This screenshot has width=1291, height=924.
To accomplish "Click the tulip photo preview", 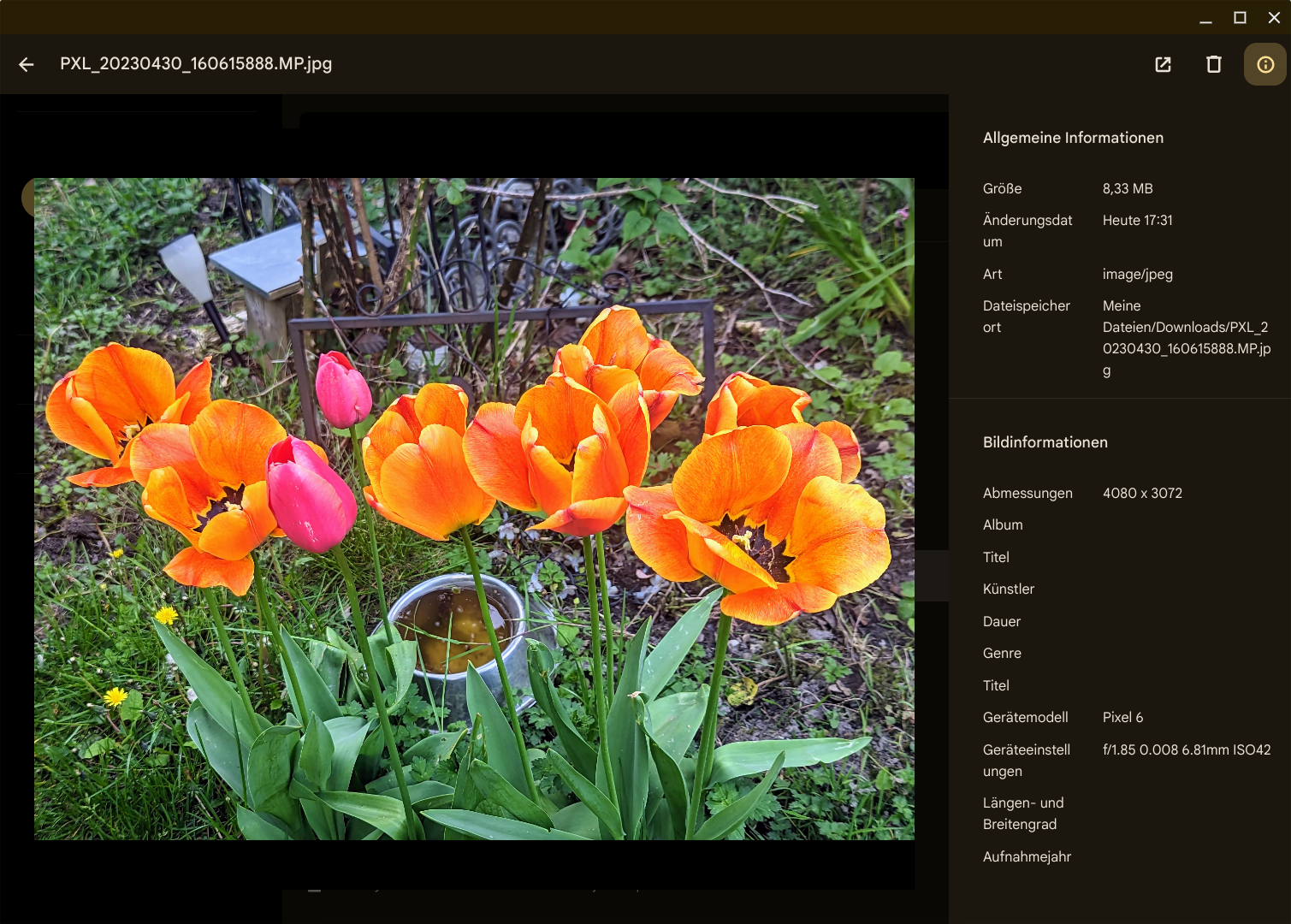I will click(x=474, y=508).
